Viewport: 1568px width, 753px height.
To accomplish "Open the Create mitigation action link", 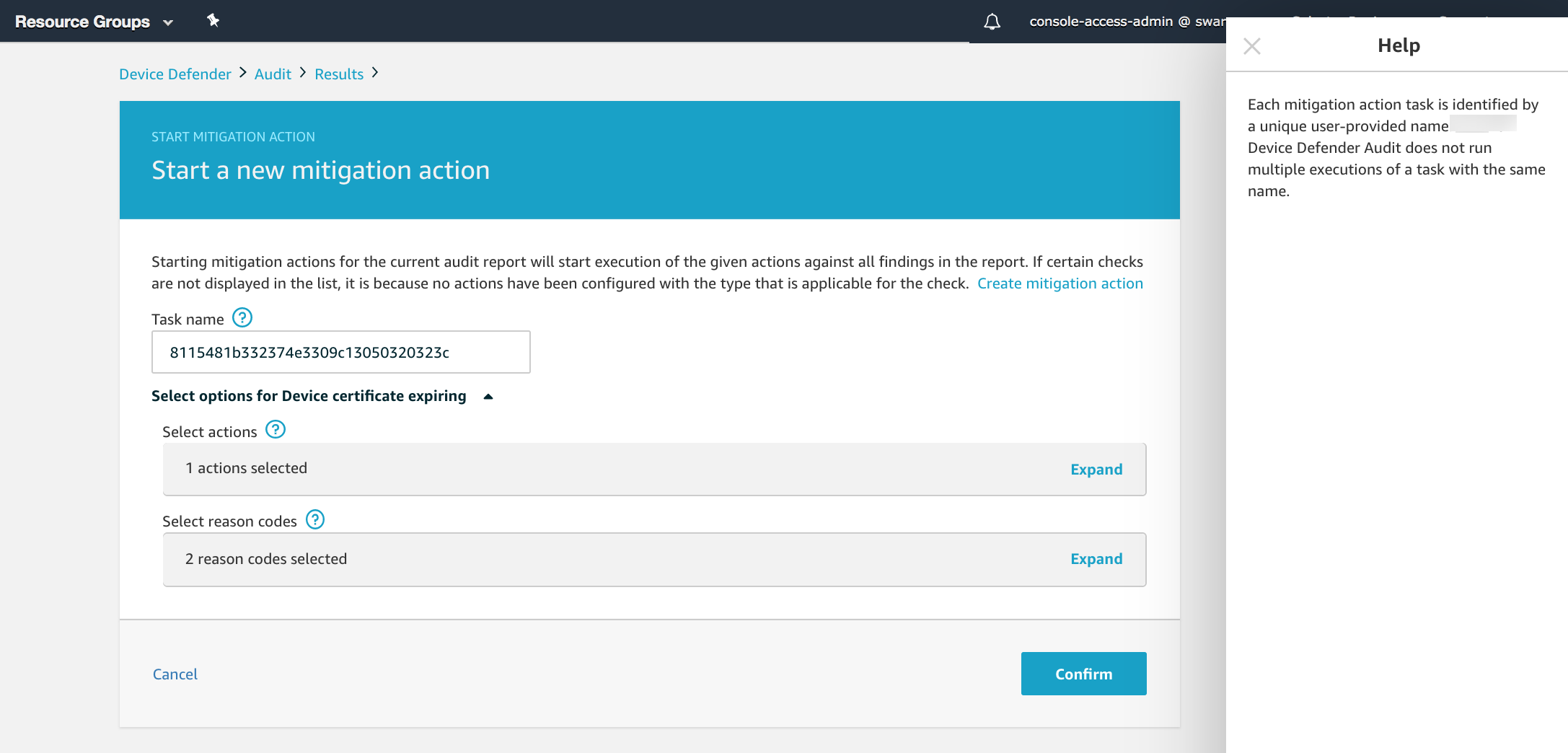I will [1060, 283].
